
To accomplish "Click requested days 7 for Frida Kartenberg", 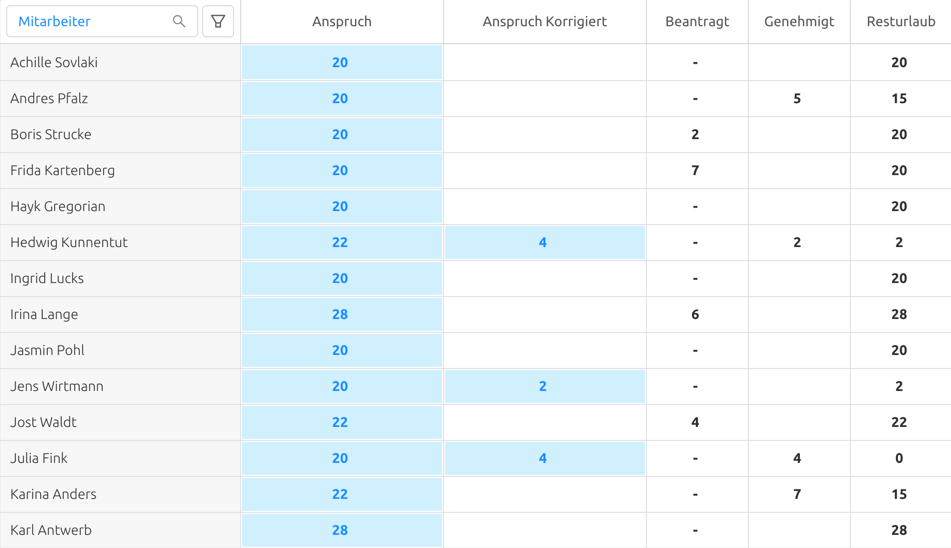I will click(695, 170).
